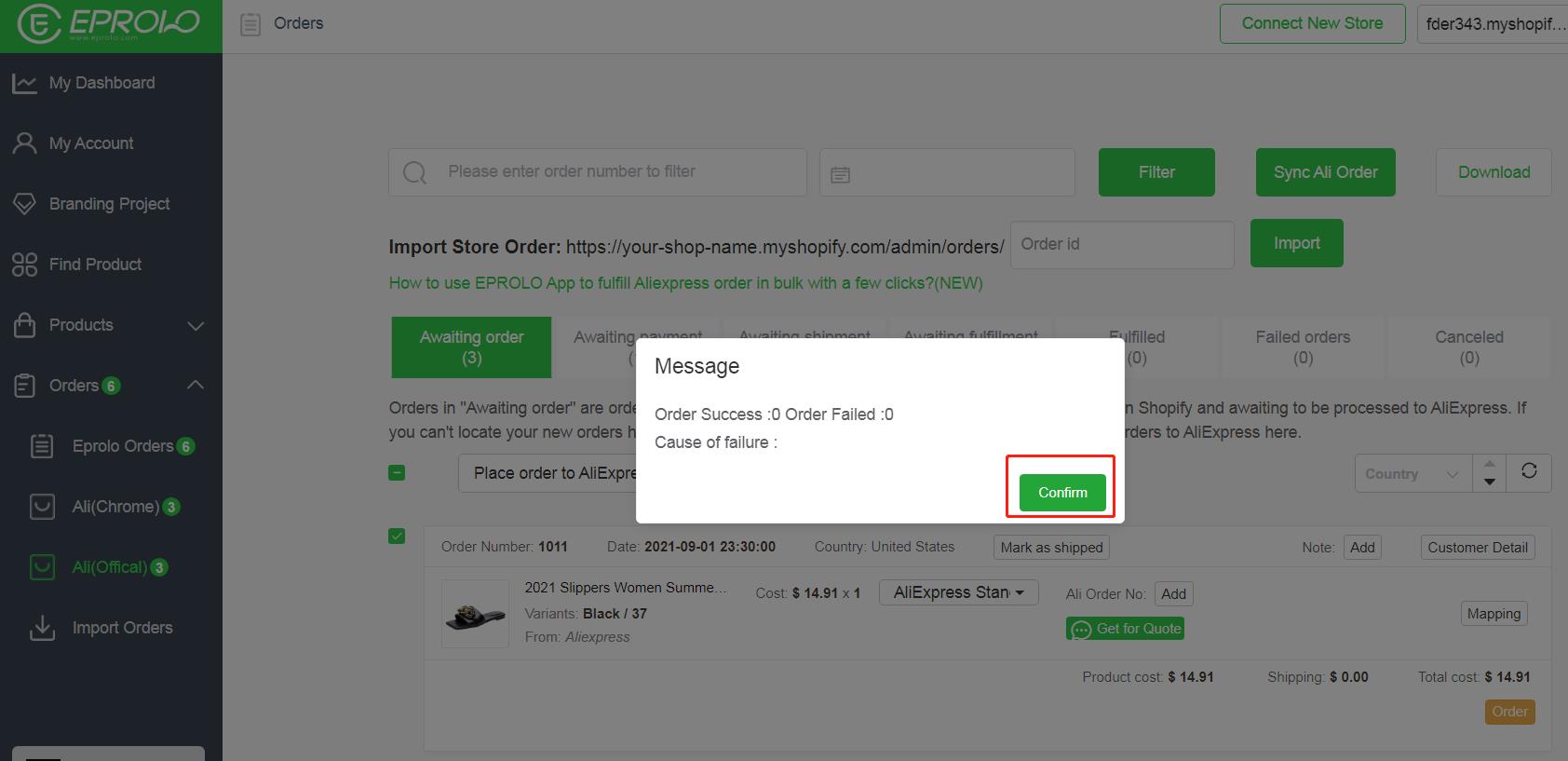The image size is (1568, 761).
Task: Click the Orders page header icon
Action: tap(250, 24)
